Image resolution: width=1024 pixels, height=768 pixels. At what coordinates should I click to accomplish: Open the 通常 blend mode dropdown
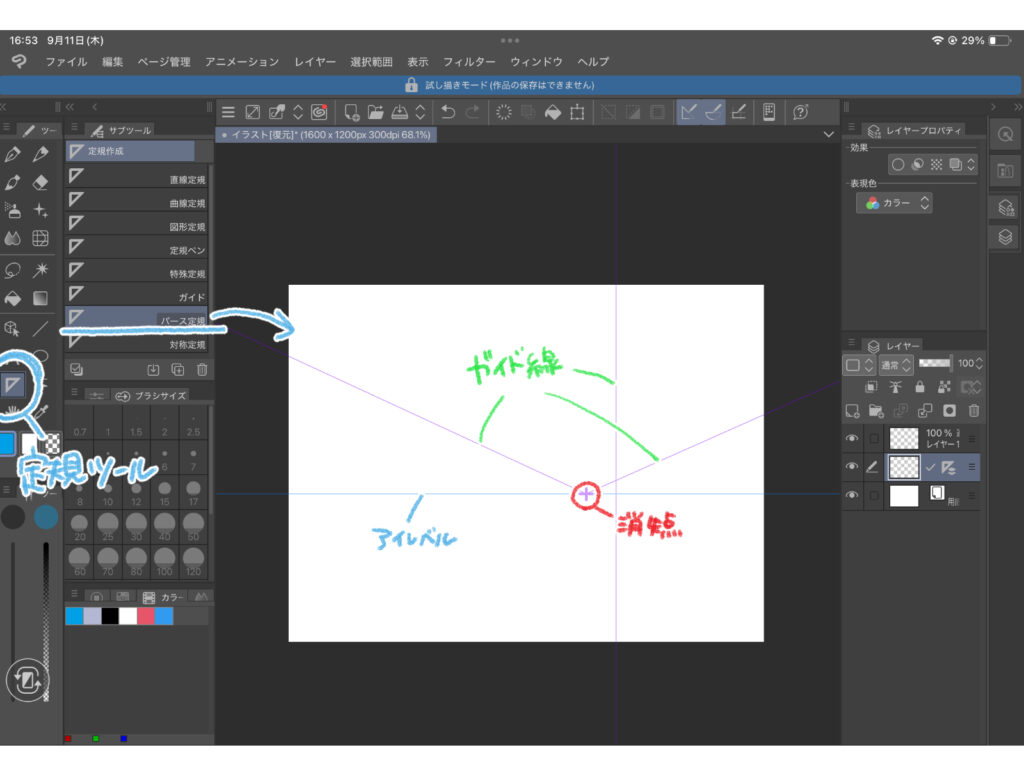[894, 365]
